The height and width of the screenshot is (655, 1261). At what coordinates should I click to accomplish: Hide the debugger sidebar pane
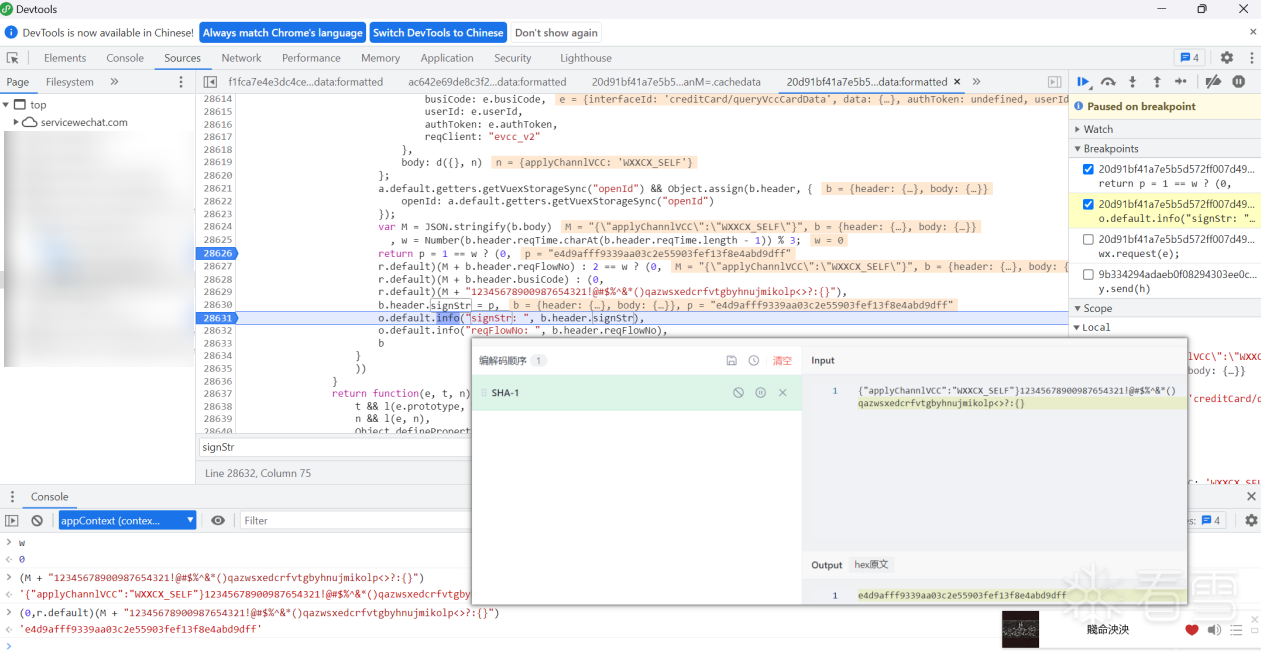click(x=1054, y=82)
